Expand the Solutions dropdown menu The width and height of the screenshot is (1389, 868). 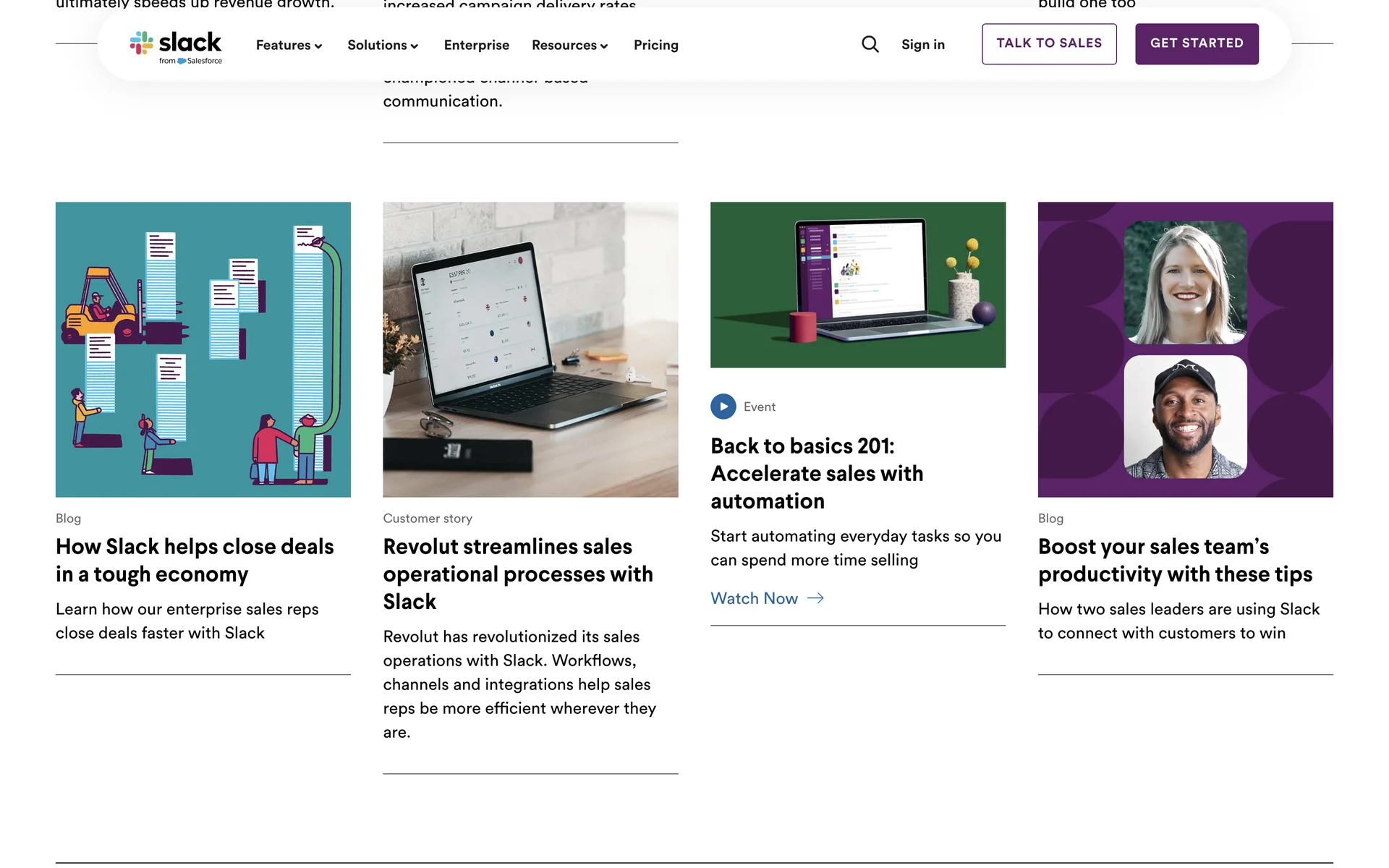[x=383, y=45]
